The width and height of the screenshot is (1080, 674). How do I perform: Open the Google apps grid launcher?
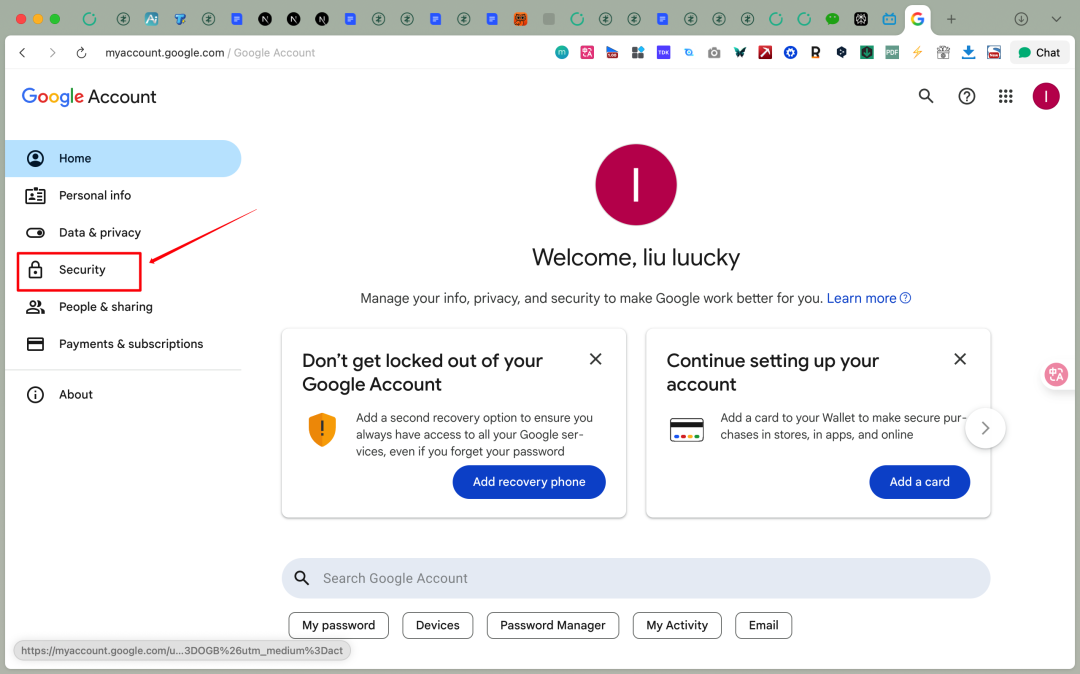(1006, 96)
